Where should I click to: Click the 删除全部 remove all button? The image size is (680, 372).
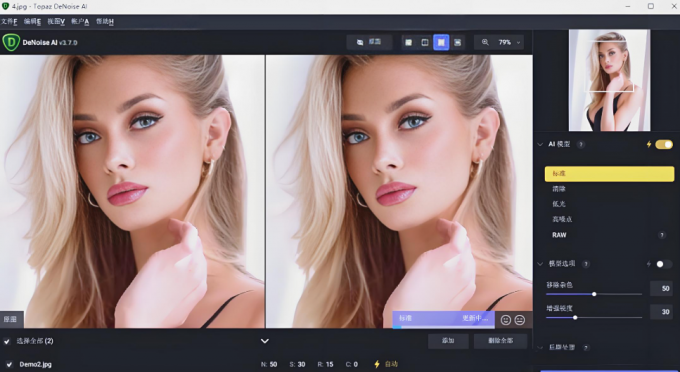(500, 341)
